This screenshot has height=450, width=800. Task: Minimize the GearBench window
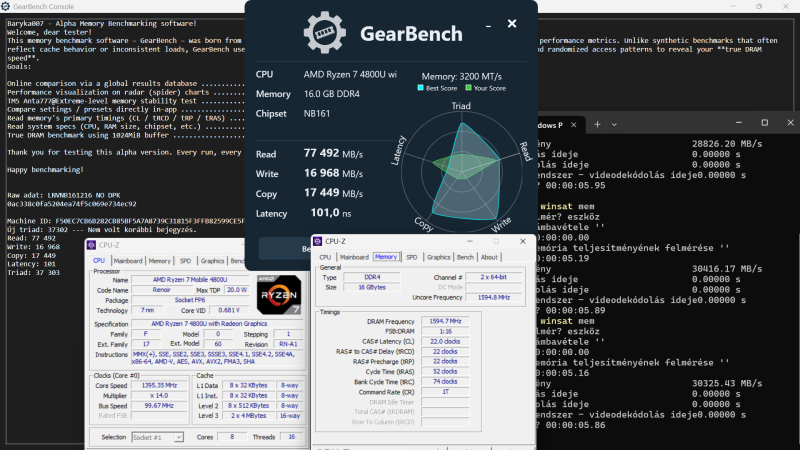pyautogui.click(x=488, y=24)
